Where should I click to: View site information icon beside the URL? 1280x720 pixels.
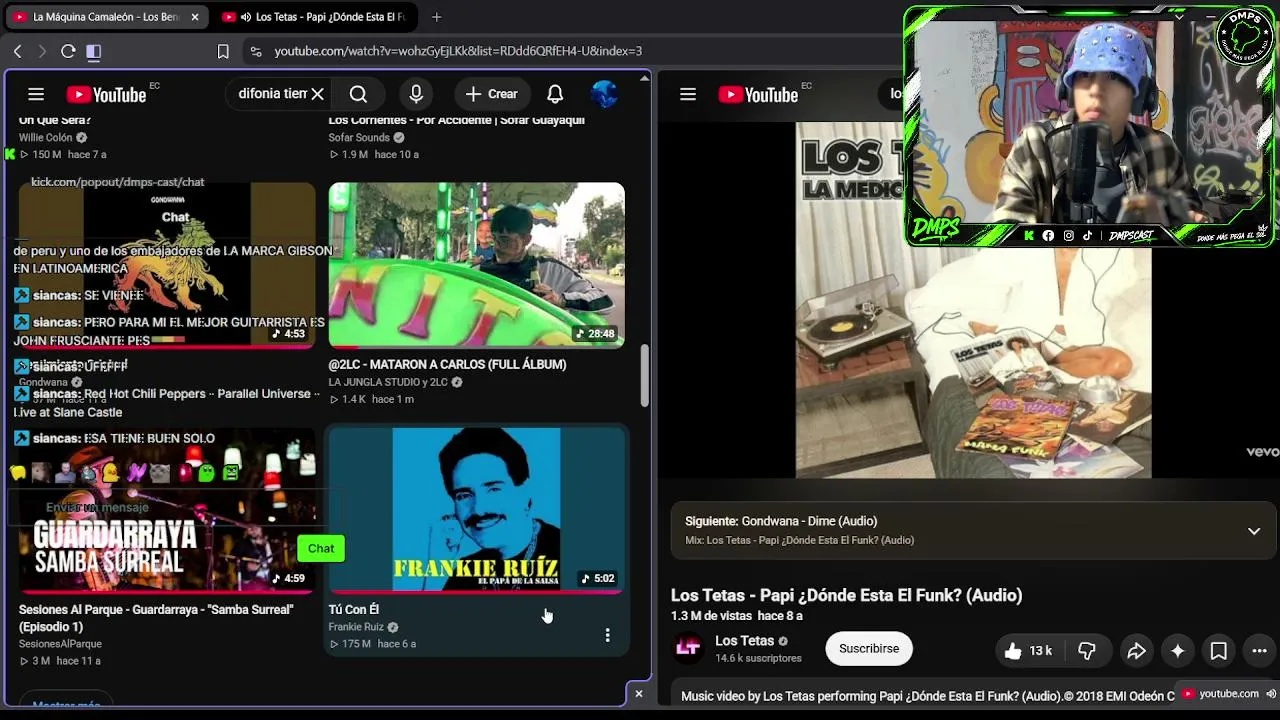pyautogui.click(x=256, y=51)
